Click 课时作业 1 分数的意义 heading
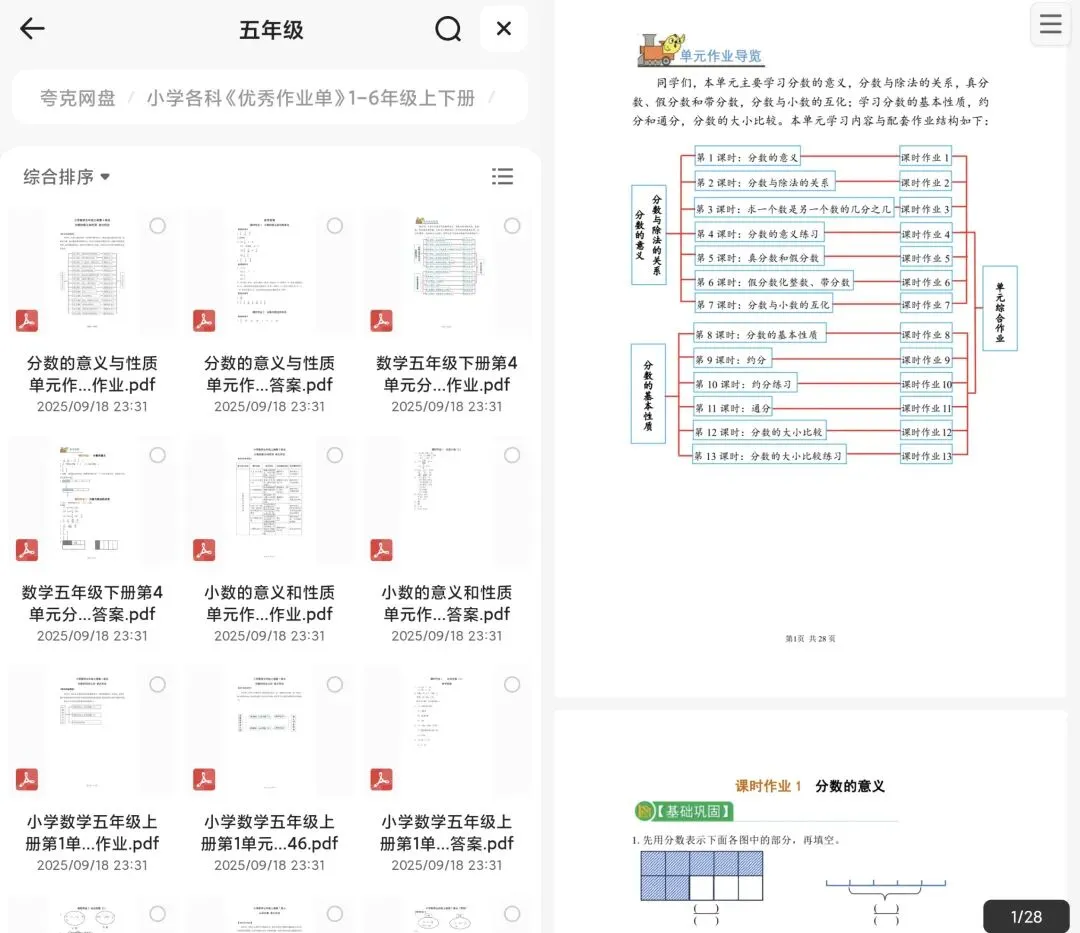1080x933 pixels. [810, 786]
